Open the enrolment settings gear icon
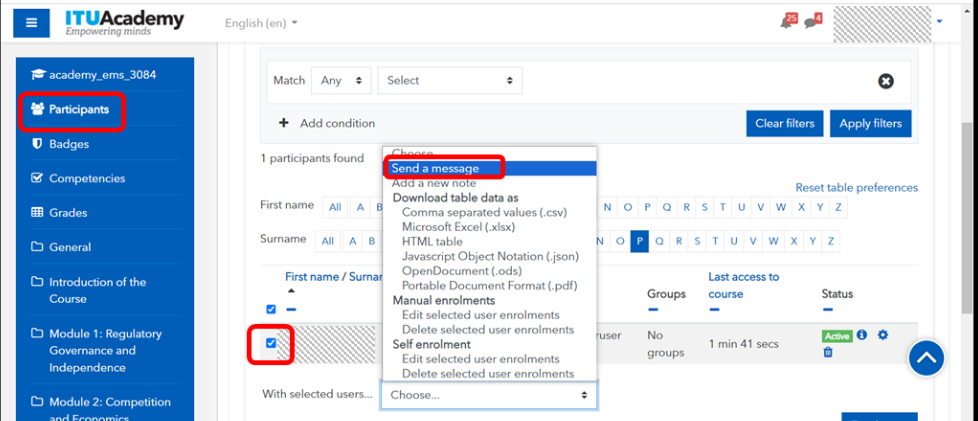Image resolution: width=978 pixels, height=421 pixels. tap(882, 336)
